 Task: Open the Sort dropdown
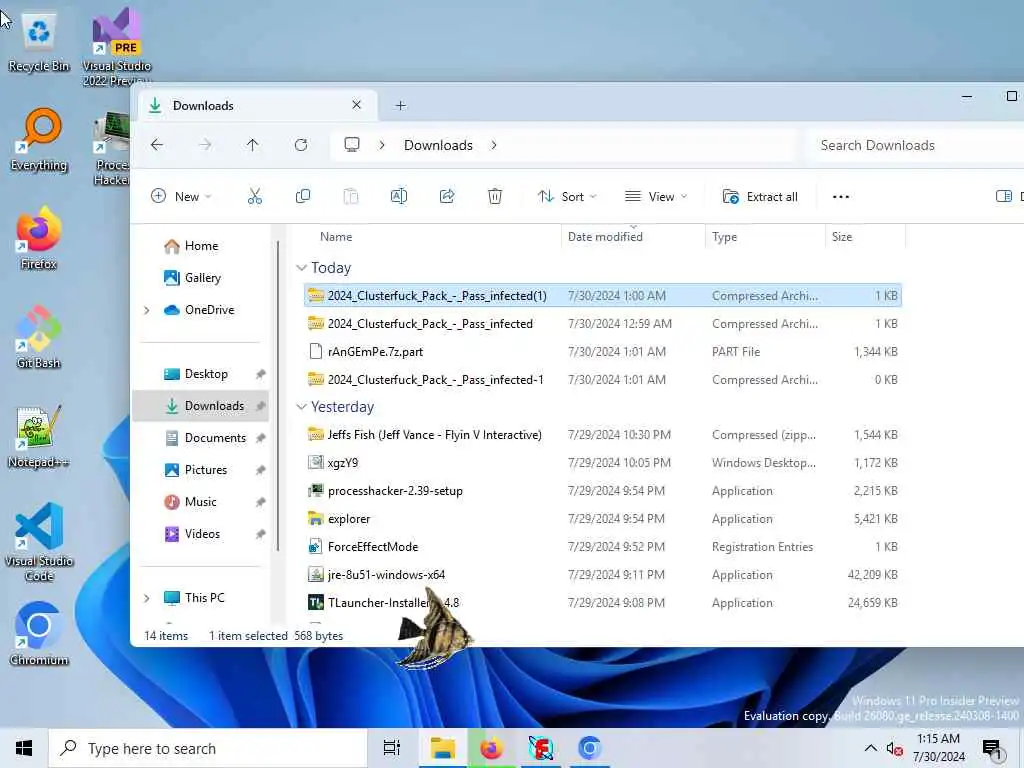pos(566,196)
